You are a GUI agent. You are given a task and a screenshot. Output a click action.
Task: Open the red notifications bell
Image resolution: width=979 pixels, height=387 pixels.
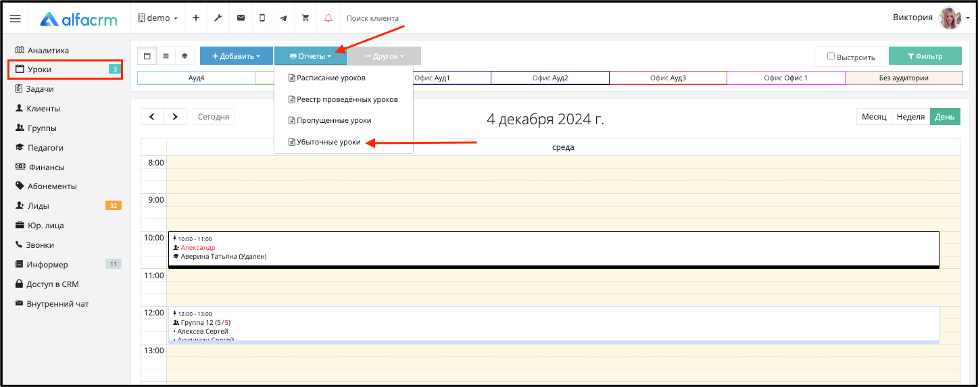(328, 18)
